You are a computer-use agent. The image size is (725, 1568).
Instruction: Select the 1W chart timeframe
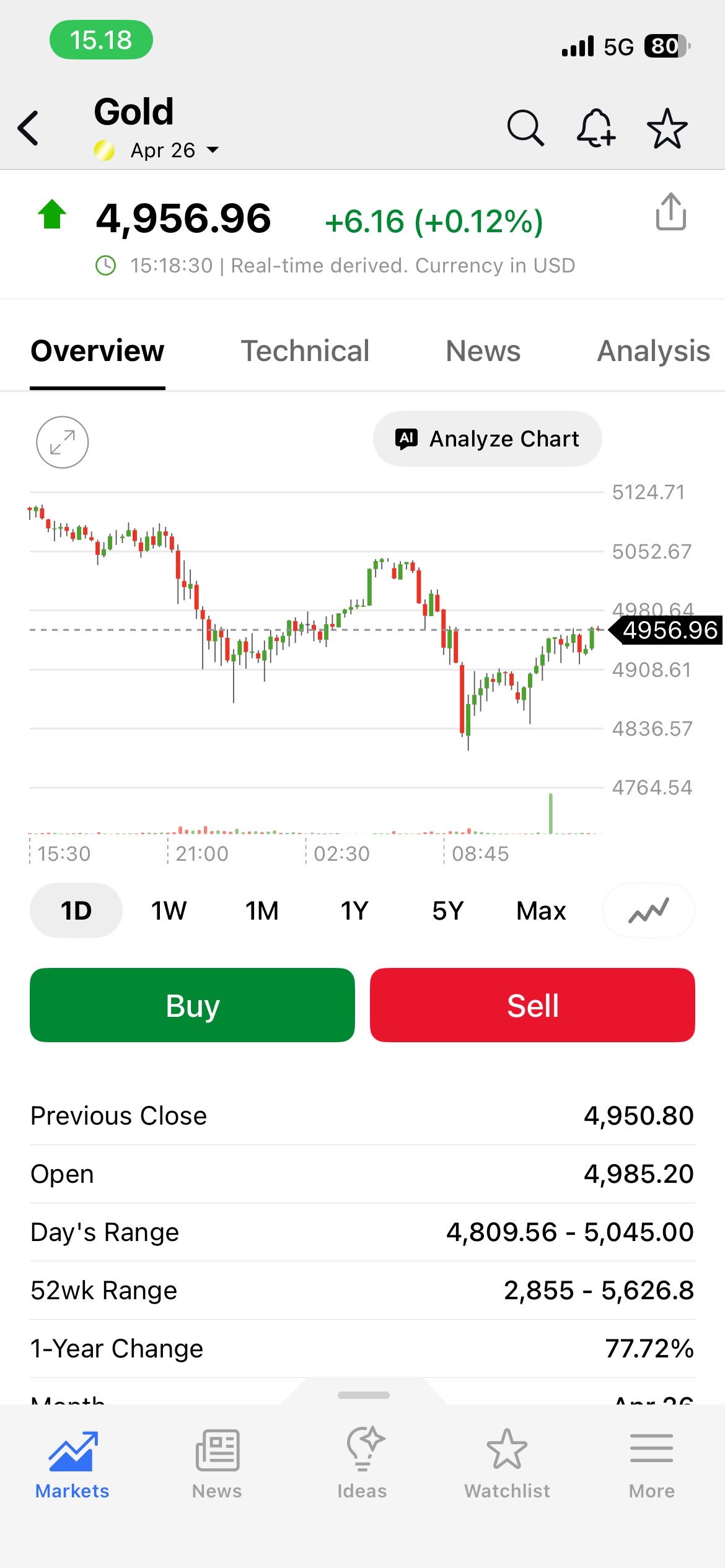pyautogui.click(x=169, y=911)
